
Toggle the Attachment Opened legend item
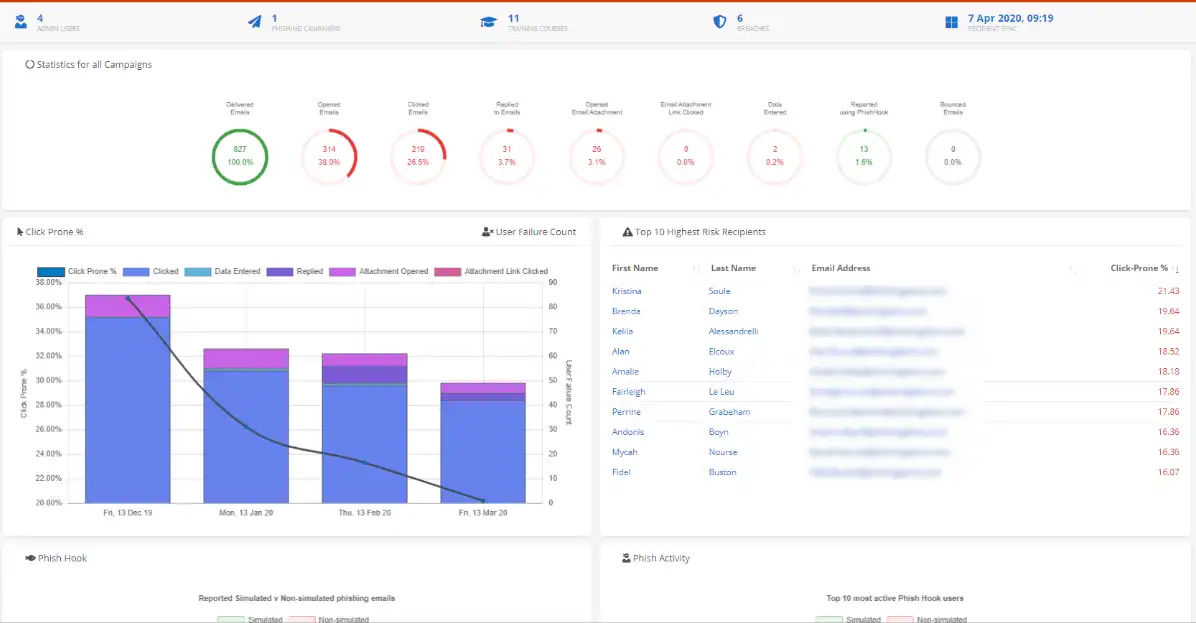pos(378,271)
